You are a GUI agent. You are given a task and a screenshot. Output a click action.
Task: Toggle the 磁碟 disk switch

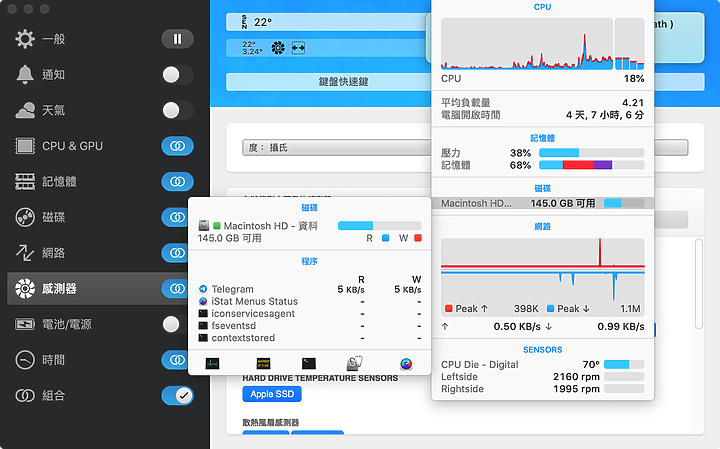[175, 217]
